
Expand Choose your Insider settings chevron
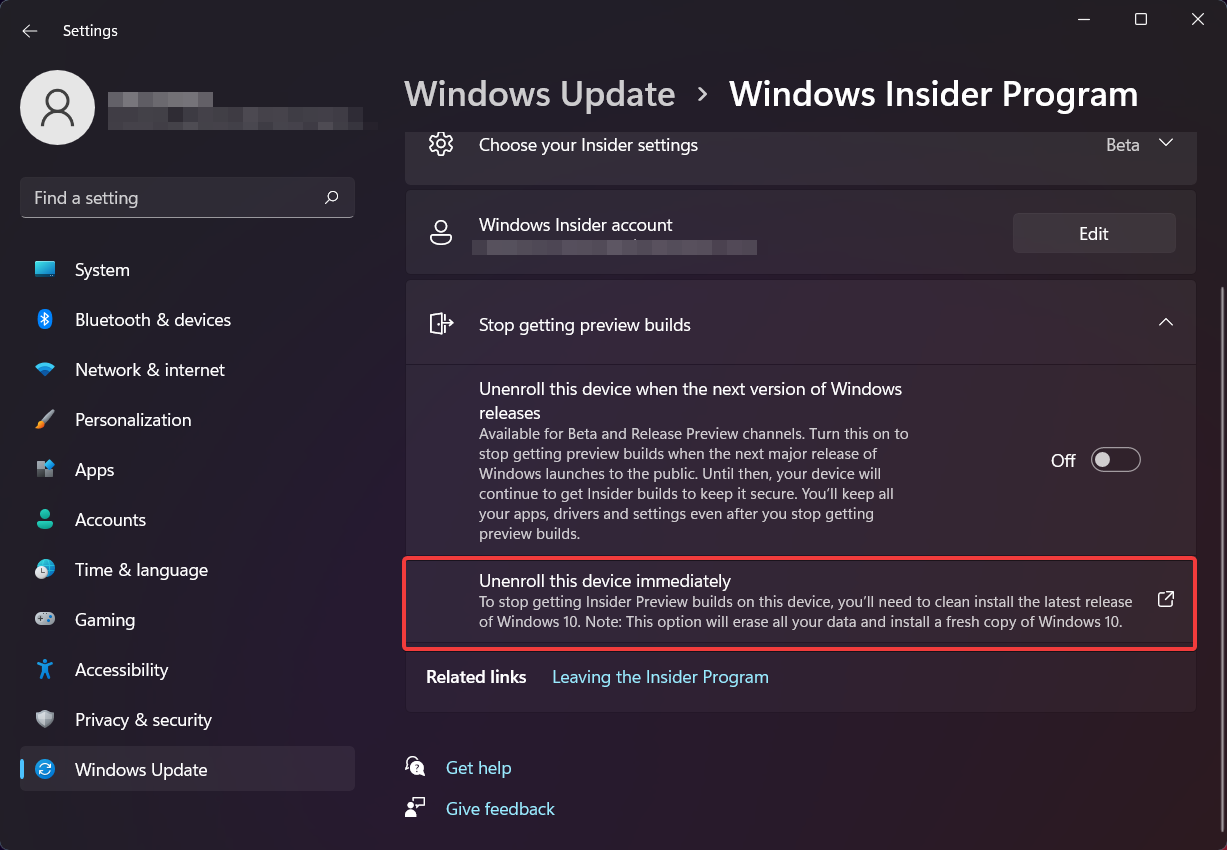pyautogui.click(x=1165, y=143)
